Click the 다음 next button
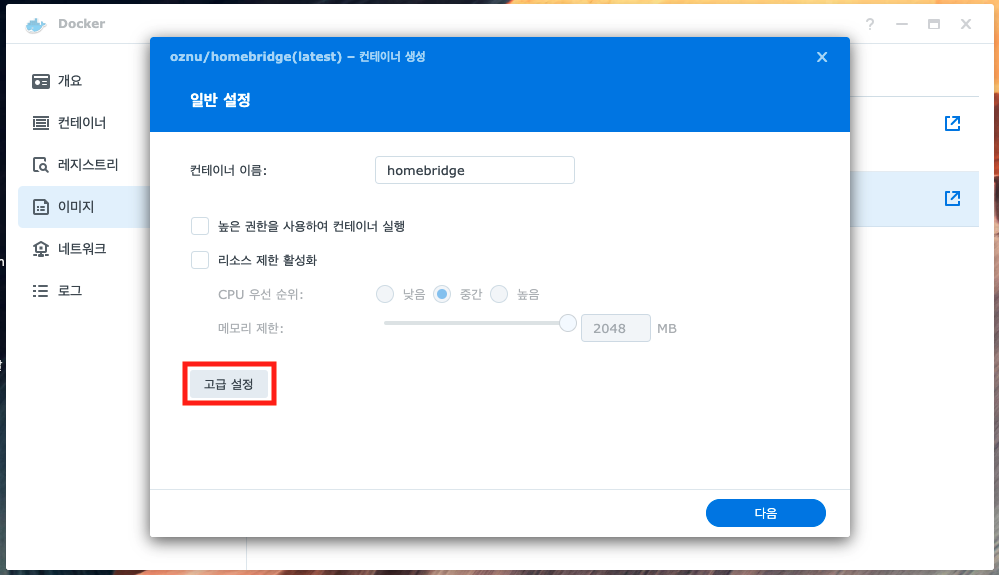Viewport: 999px width, 575px height. pyautogui.click(x=765, y=513)
